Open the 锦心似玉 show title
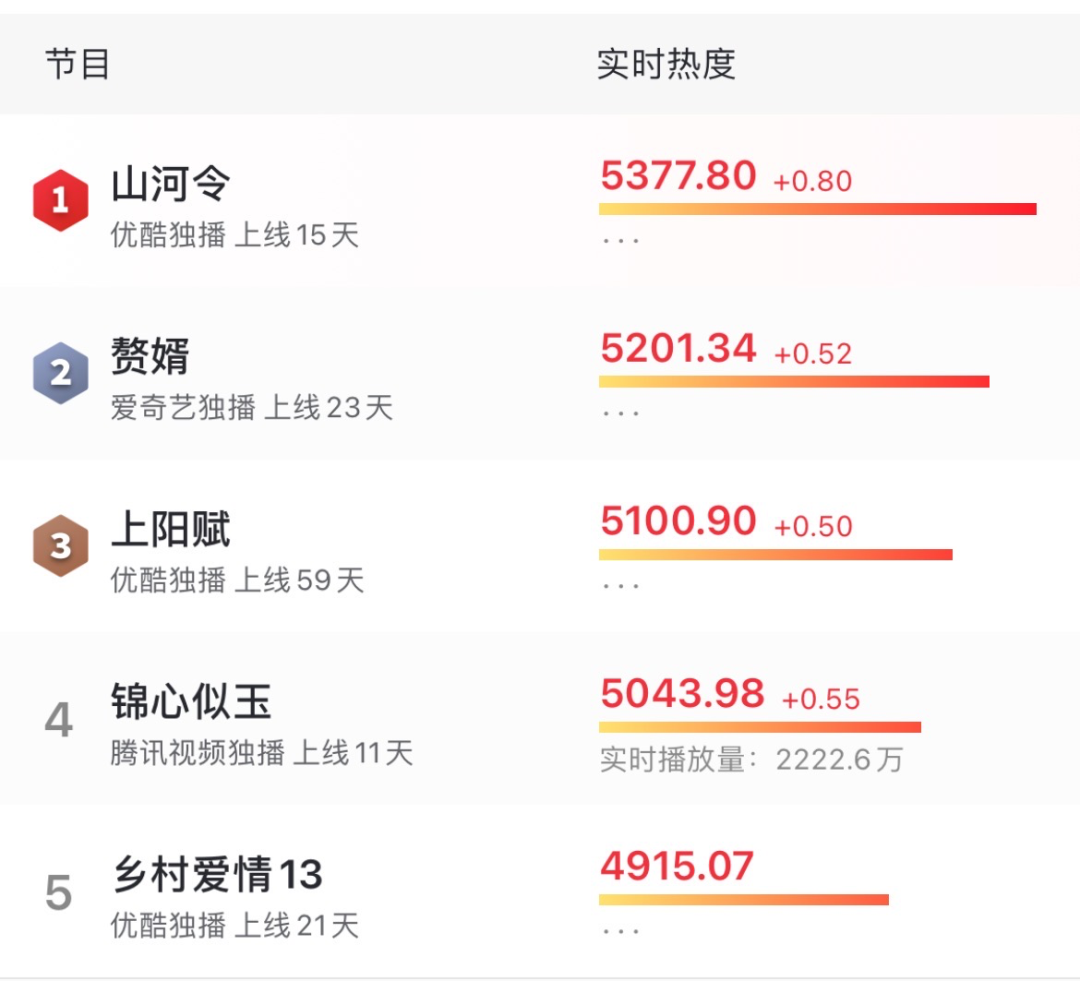The width and height of the screenshot is (1080, 981). click(191, 702)
